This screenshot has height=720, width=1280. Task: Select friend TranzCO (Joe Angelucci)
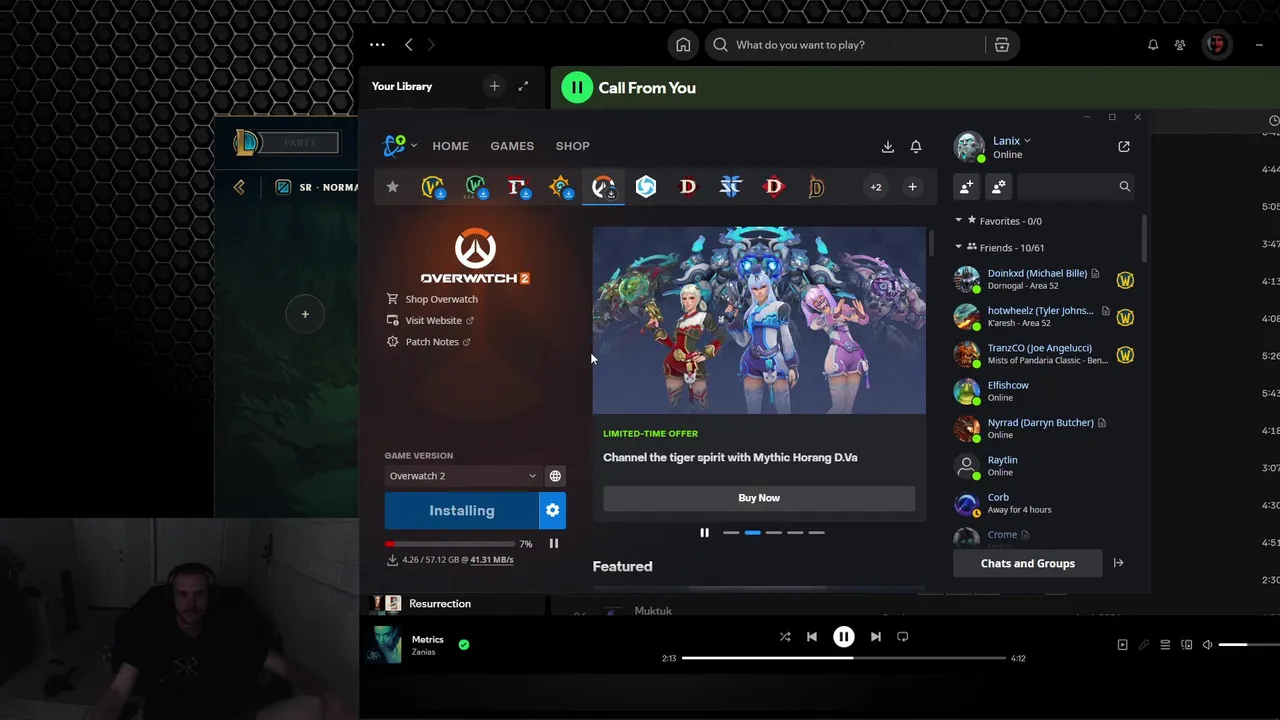click(x=1045, y=354)
